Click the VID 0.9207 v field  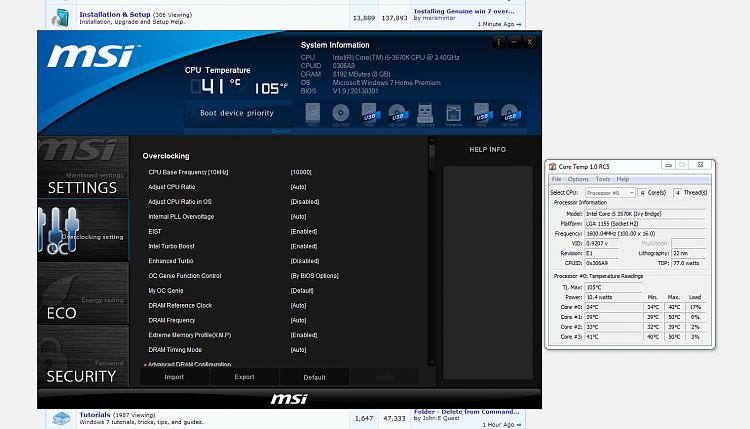point(601,243)
